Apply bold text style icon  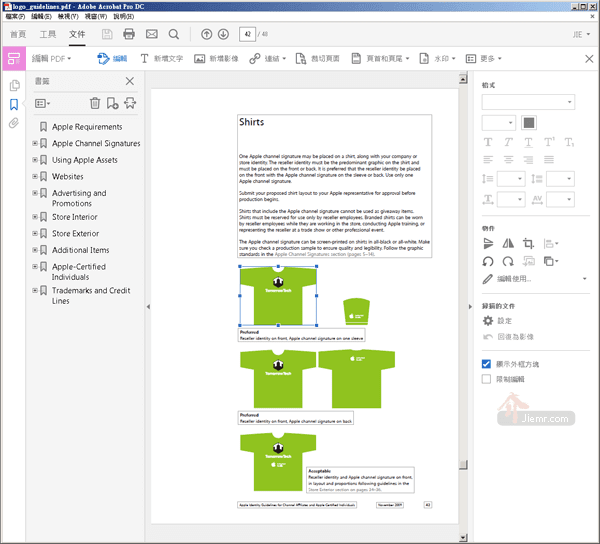[x=488, y=142]
